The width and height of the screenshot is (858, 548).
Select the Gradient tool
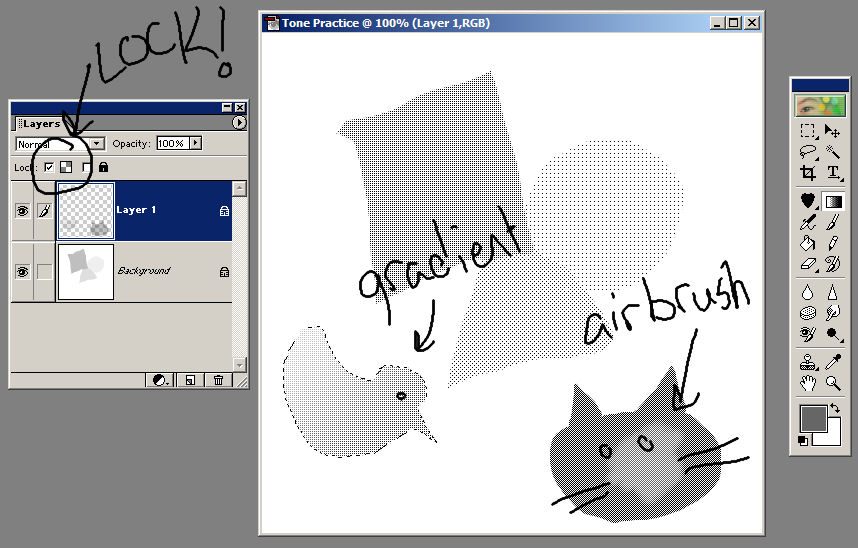833,201
